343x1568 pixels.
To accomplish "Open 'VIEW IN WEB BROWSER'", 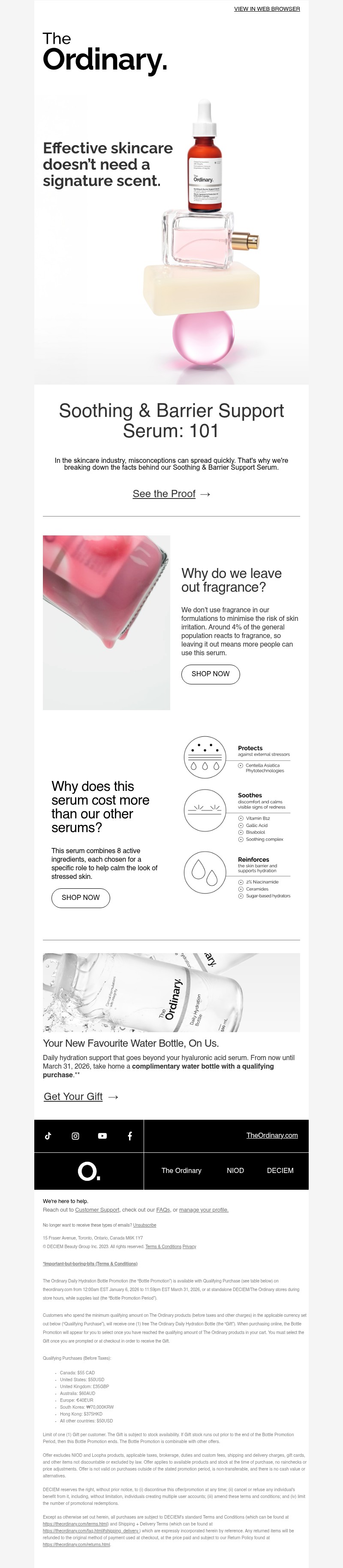I will pos(266,9).
